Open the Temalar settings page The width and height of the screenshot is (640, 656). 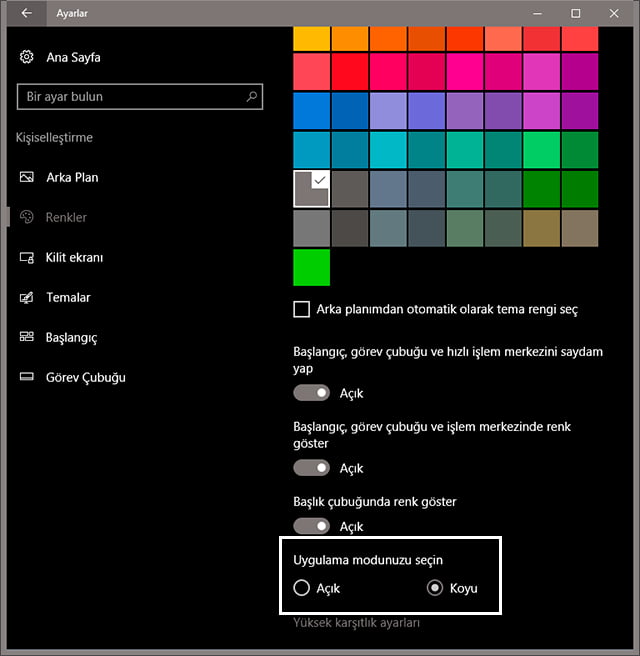coord(68,297)
